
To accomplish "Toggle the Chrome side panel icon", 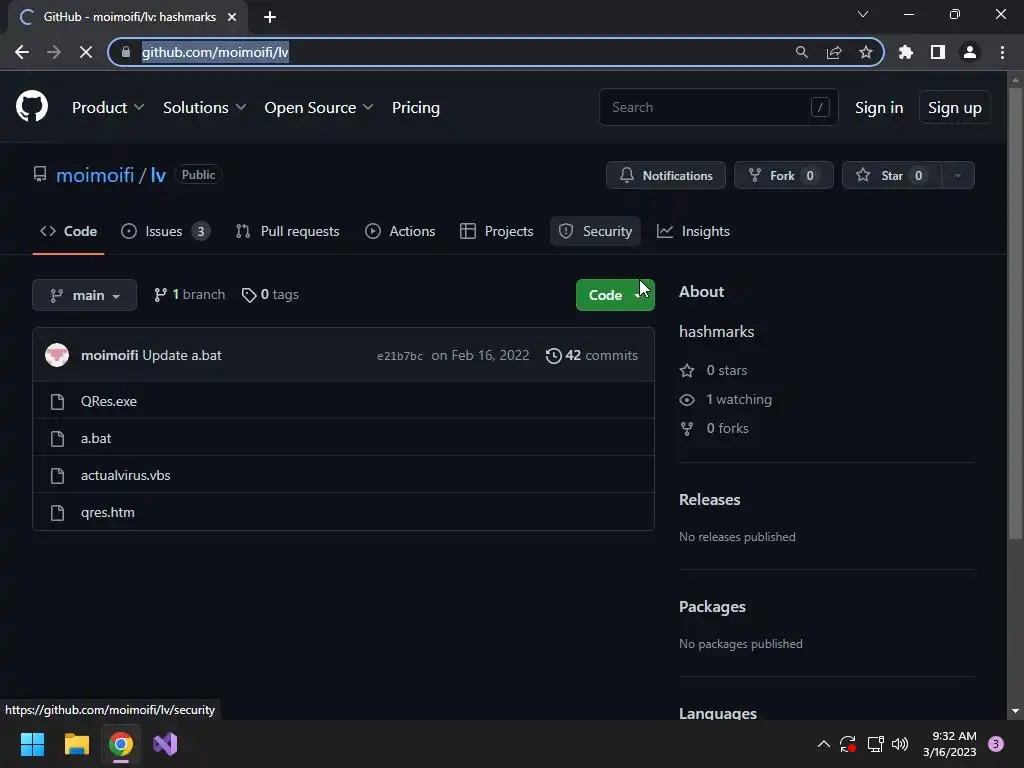I will (x=938, y=52).
